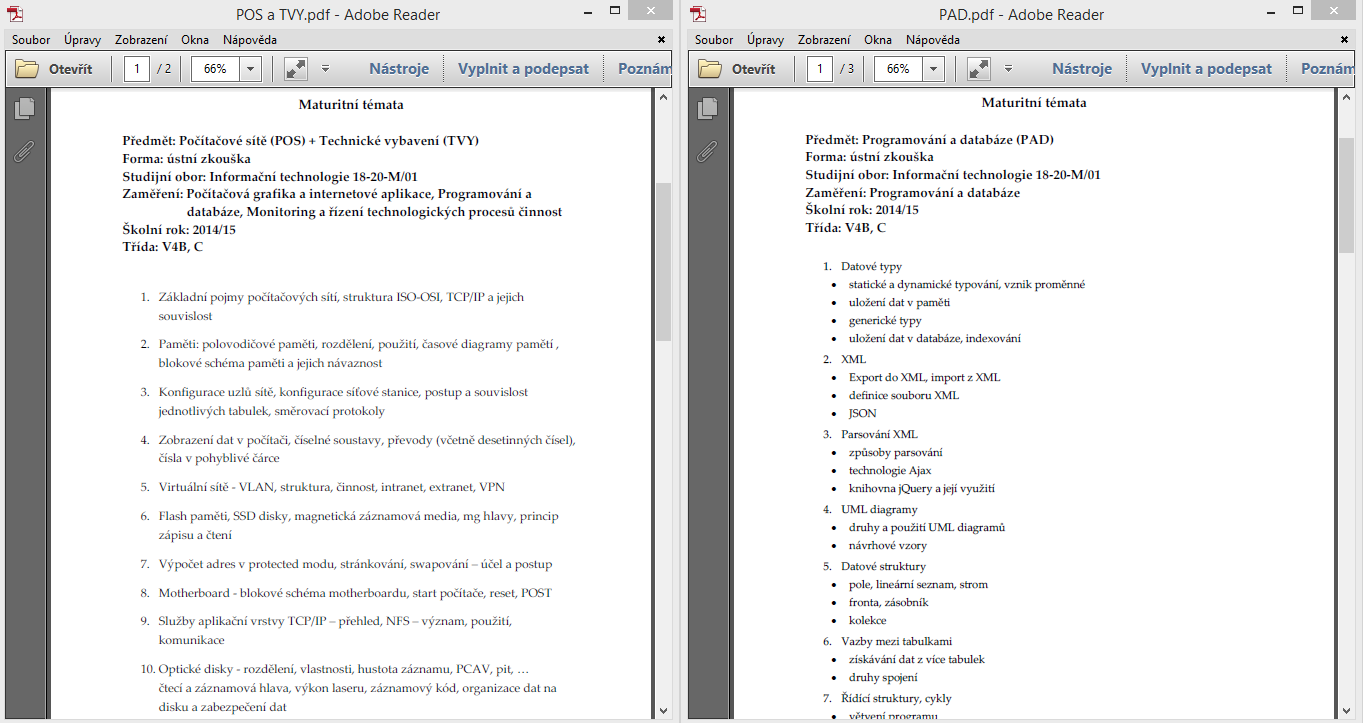Expand zoom dropdown in PAD.pdf window

click(933, 69)
